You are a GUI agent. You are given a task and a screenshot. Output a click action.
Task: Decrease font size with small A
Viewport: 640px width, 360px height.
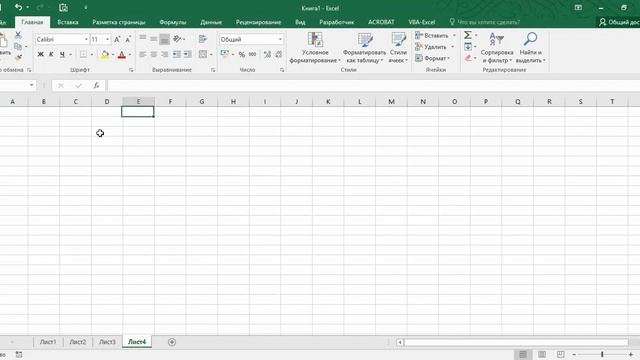coord(128,39)
